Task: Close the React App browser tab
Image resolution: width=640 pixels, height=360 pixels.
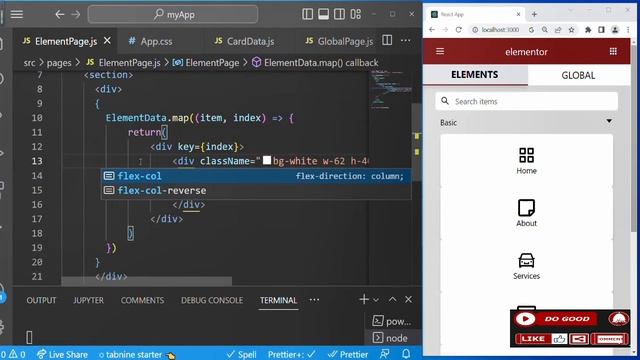Action: click(x=518, y=14)
